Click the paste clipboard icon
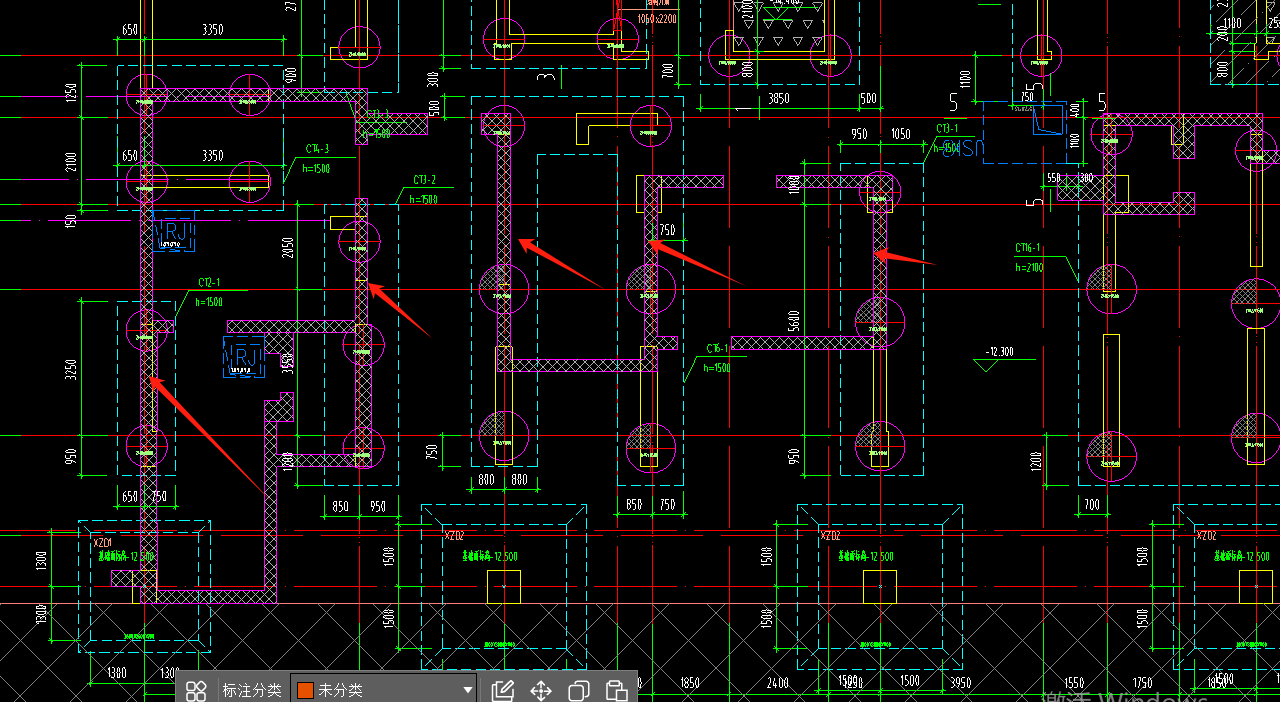The height and width of the screenshot is (702, 1280). (617, 690)
